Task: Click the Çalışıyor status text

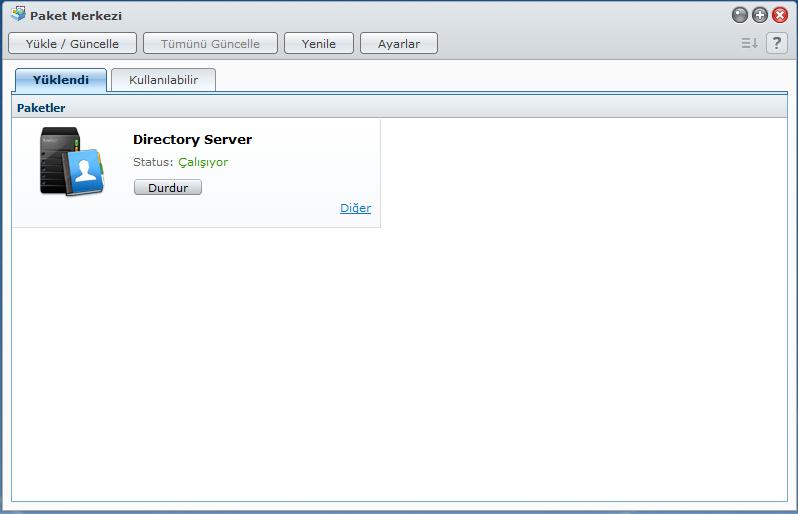Action: tap(203, 162)
